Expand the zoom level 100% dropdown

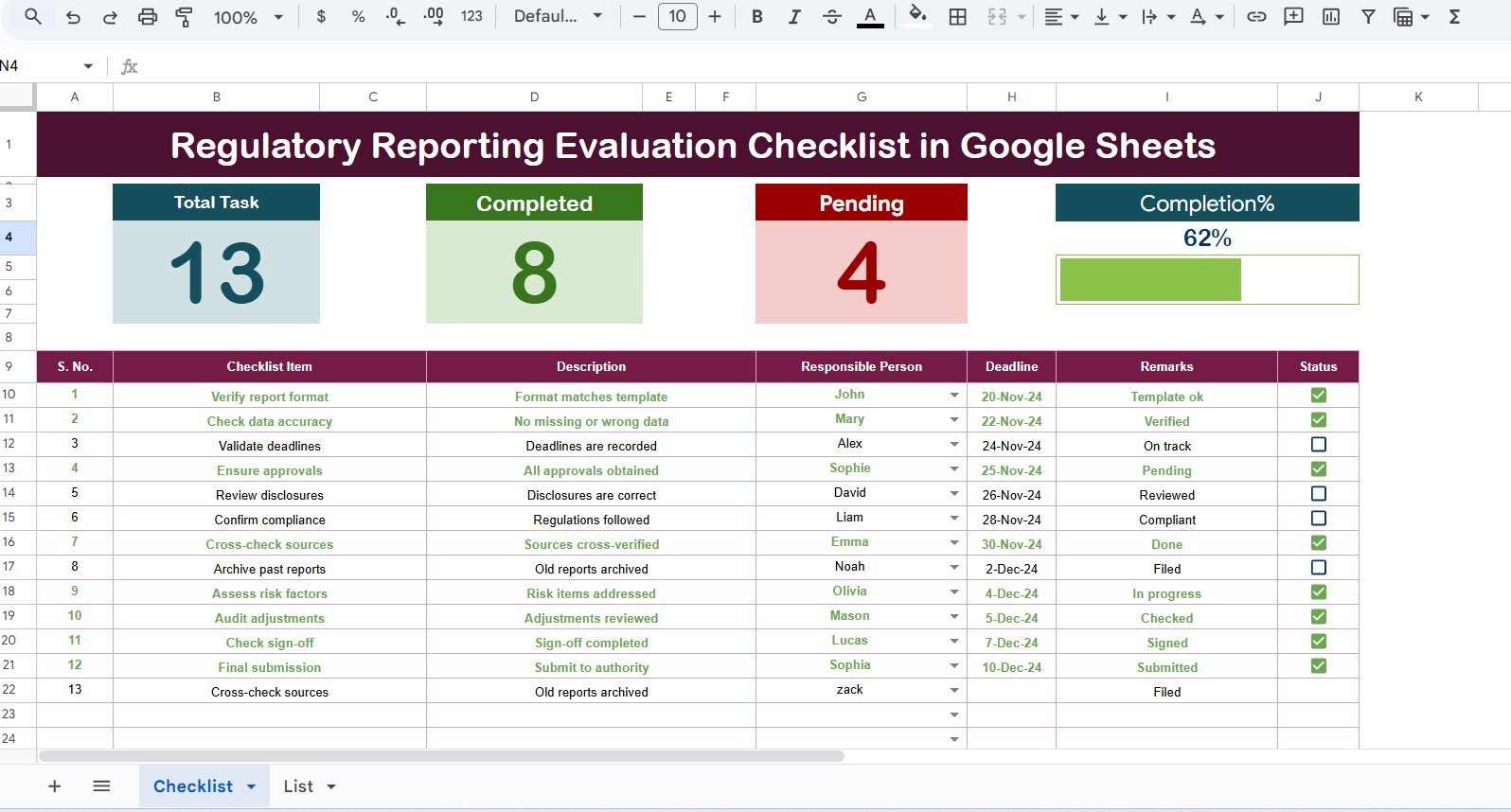pyautogui.click(x=277, y=17)
